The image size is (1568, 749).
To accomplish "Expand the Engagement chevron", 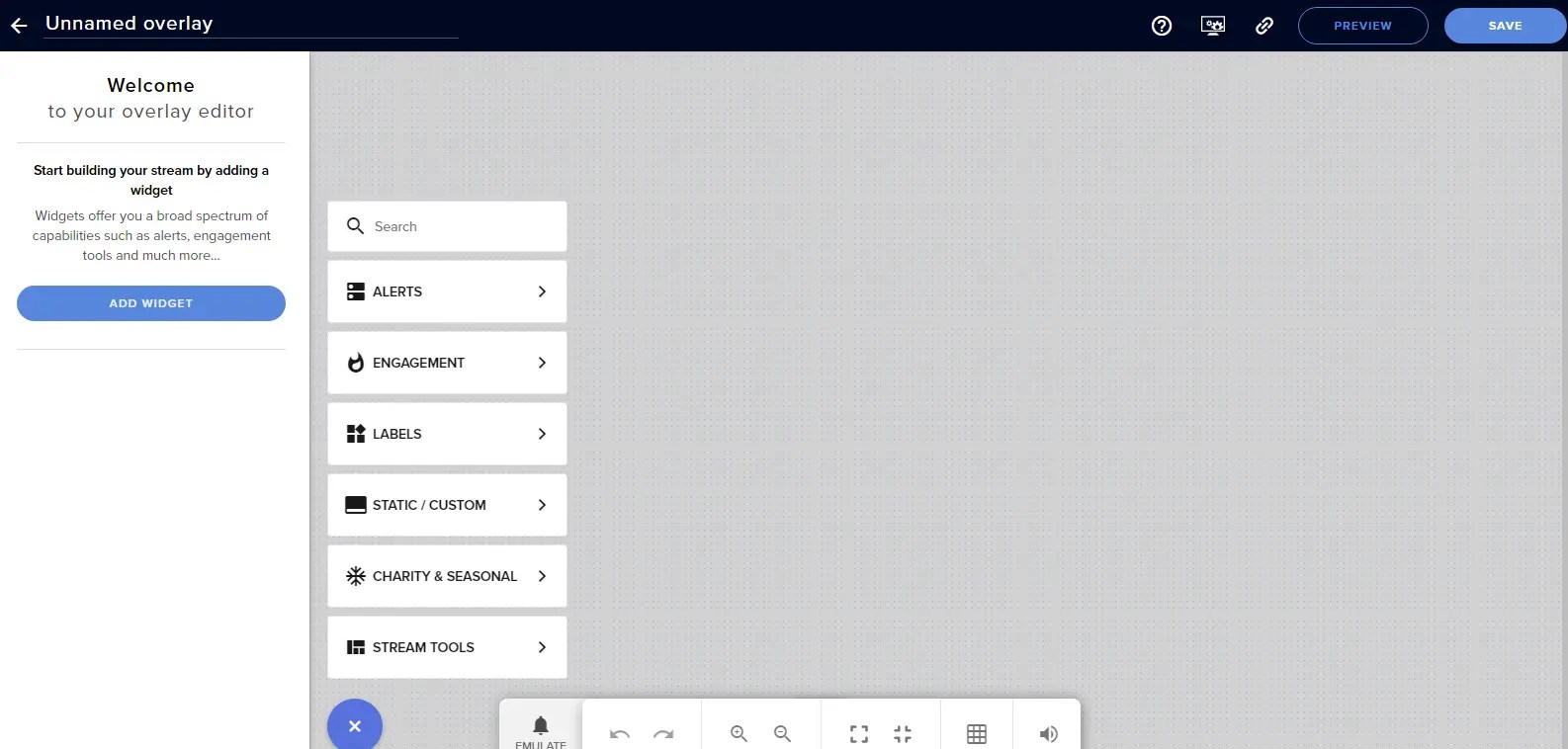I will [x=542, y=363].
